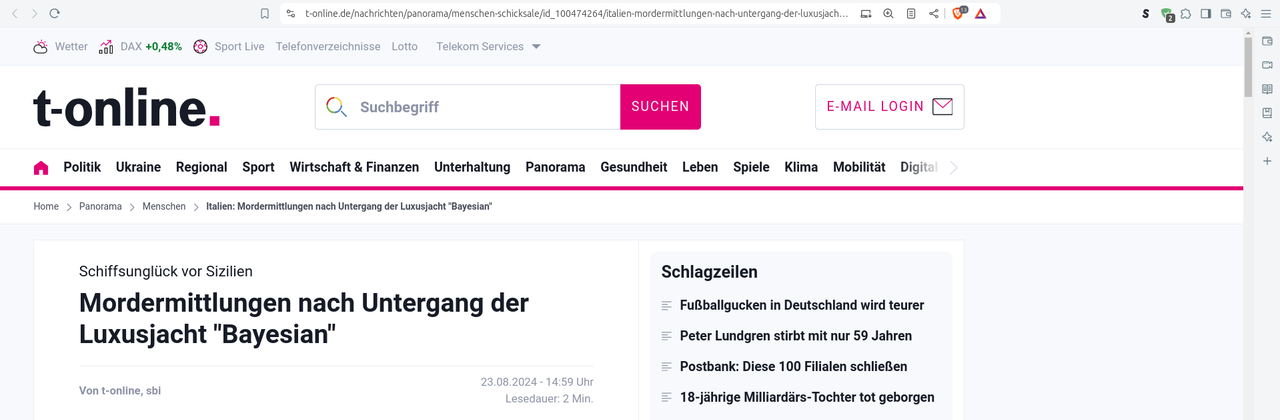Open headline Postbank: Diese 100 Filialen schließen

click(794, 366)
